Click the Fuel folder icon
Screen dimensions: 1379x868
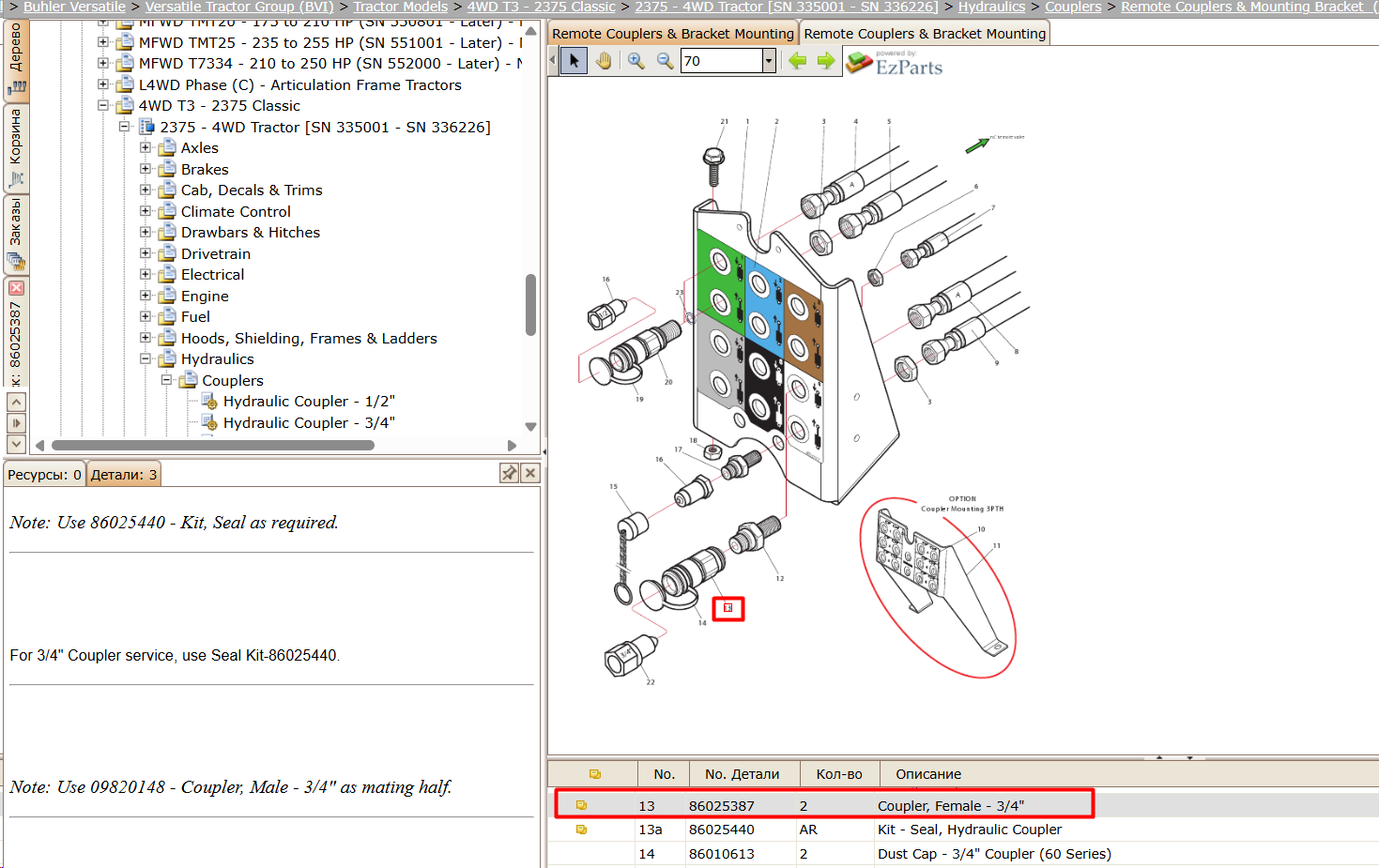(x=167, y=316)
